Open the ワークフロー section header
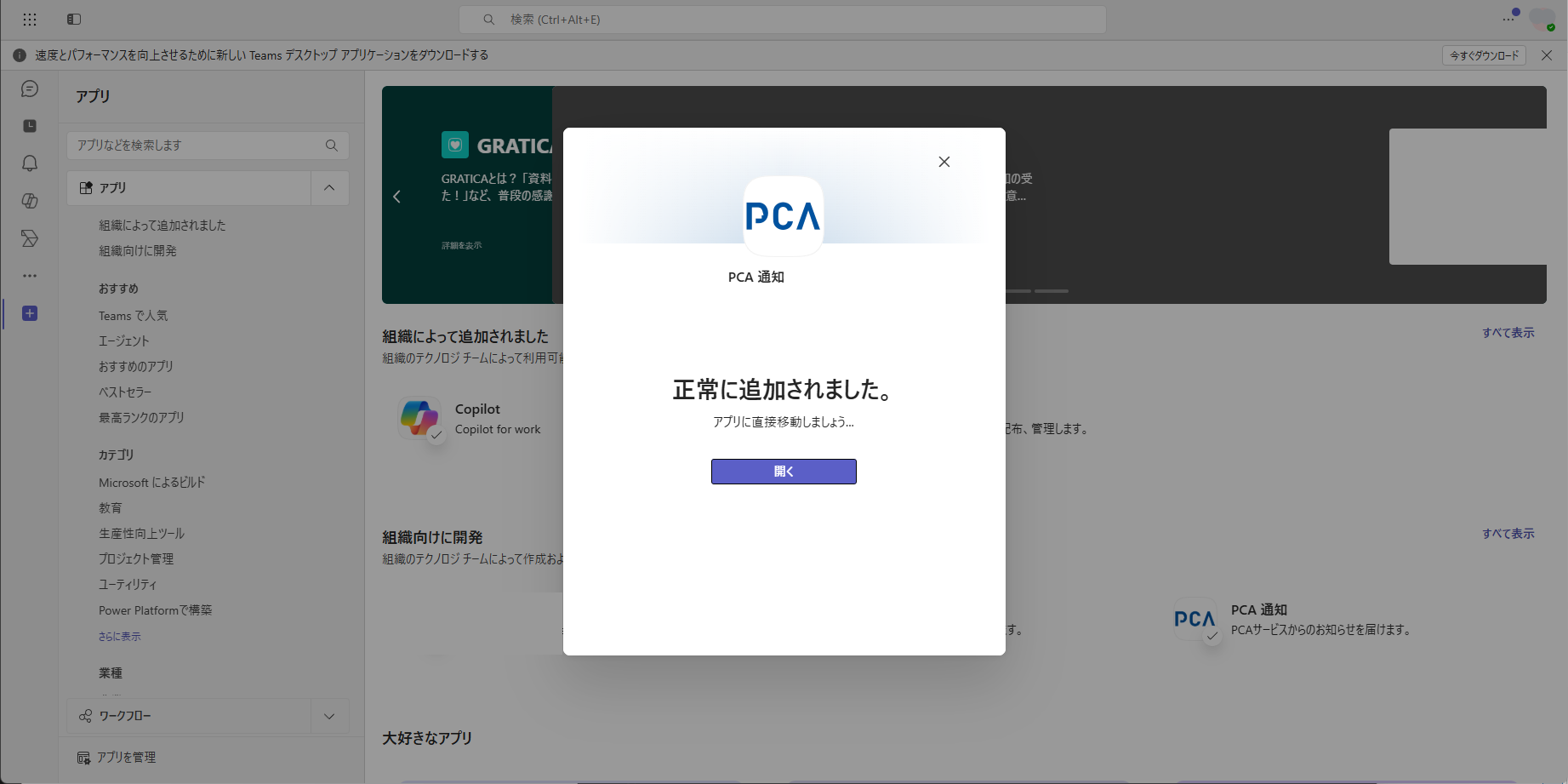 click(x=189, y=716)
